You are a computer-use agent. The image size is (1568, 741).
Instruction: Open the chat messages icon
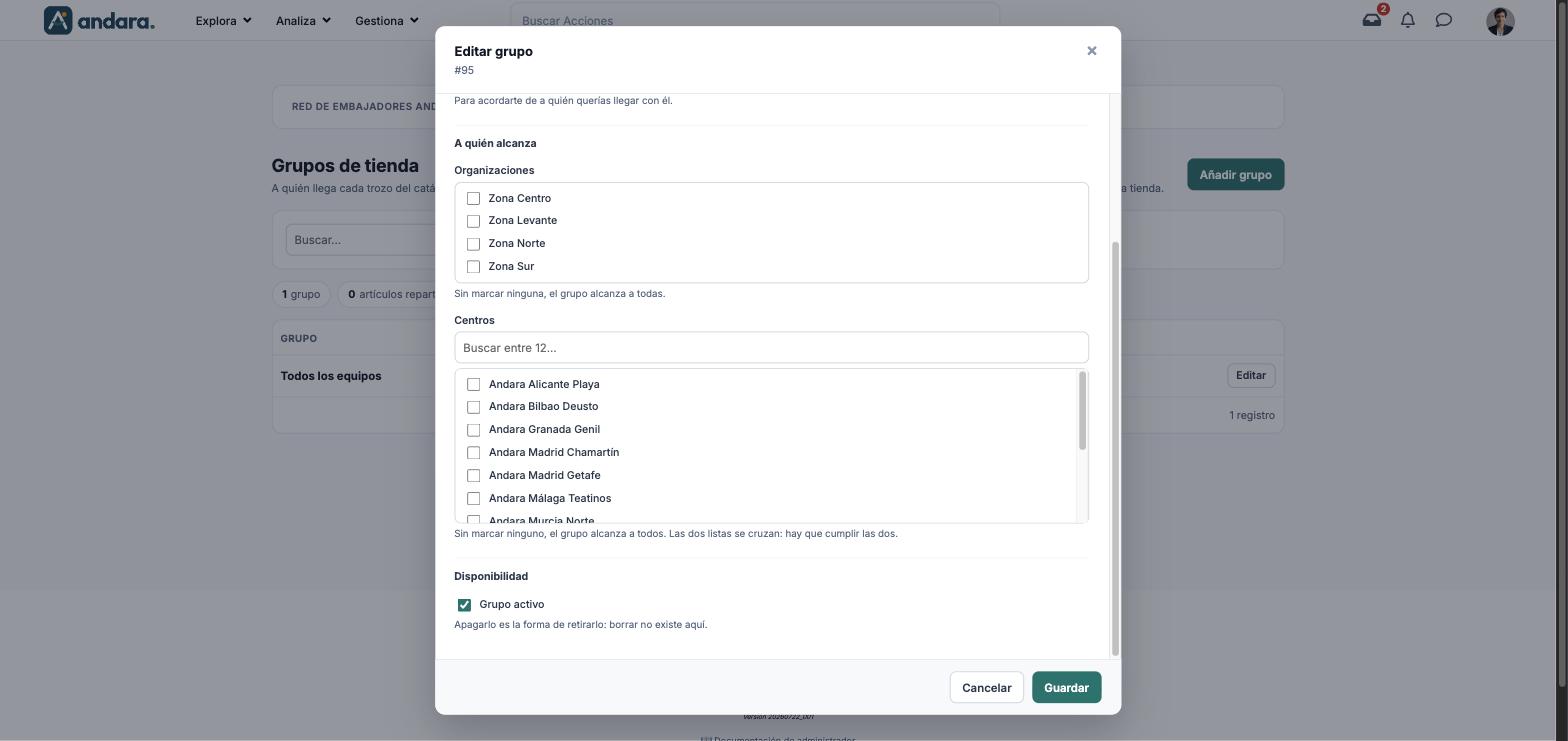coord(1444,20)
